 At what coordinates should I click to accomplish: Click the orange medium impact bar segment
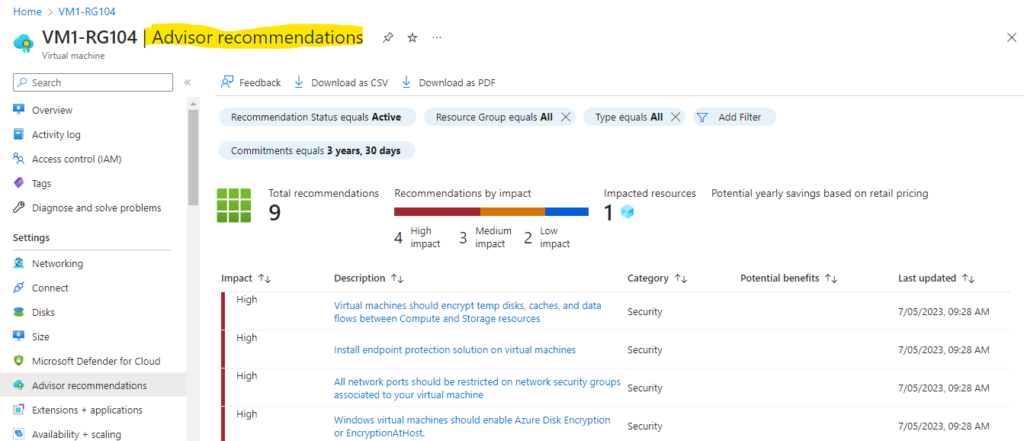tap(513, 212)
